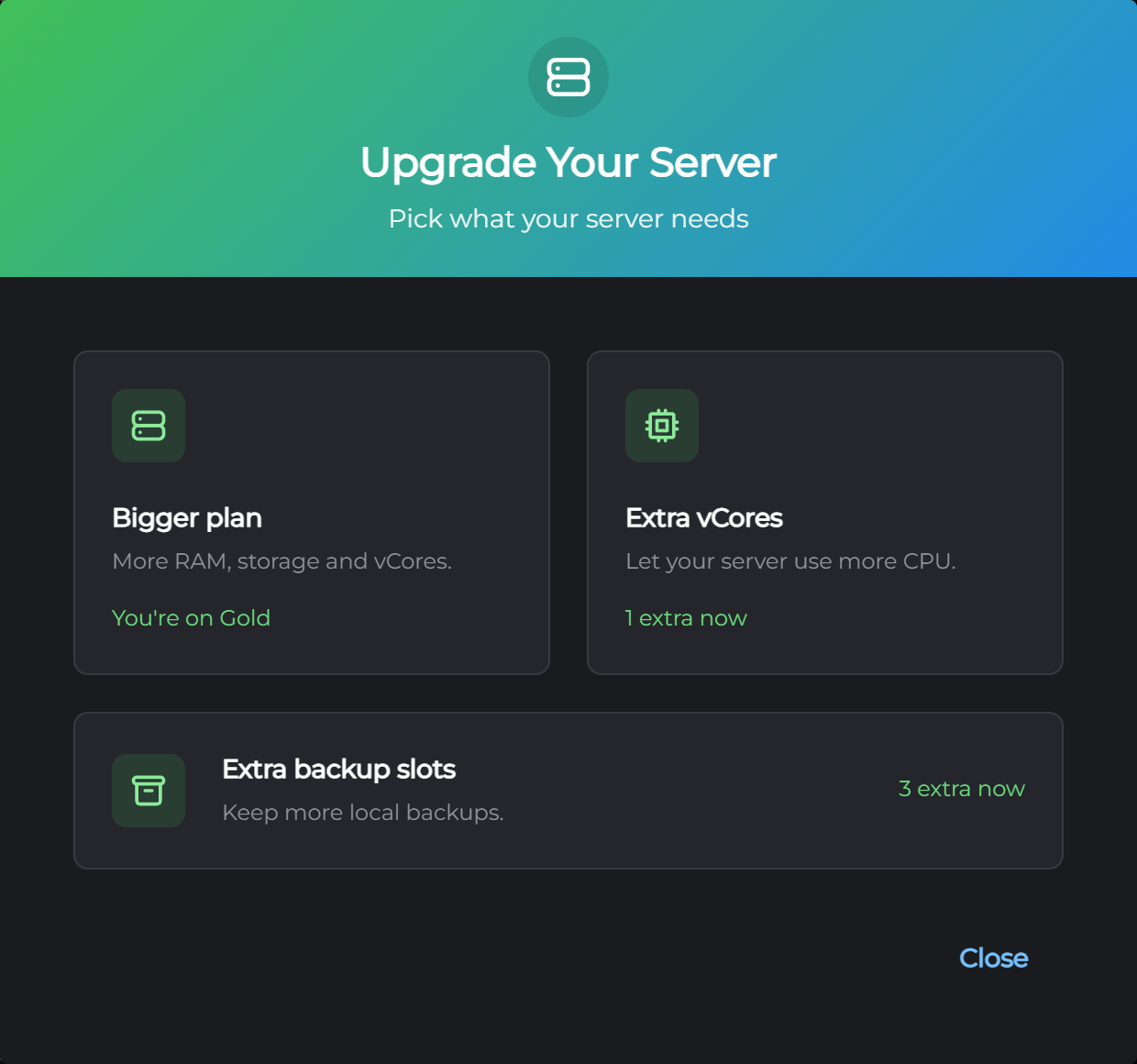Click the Extra backup slots archive icon
Viewport: 1137px width, 1064px height.
point(149,791)
